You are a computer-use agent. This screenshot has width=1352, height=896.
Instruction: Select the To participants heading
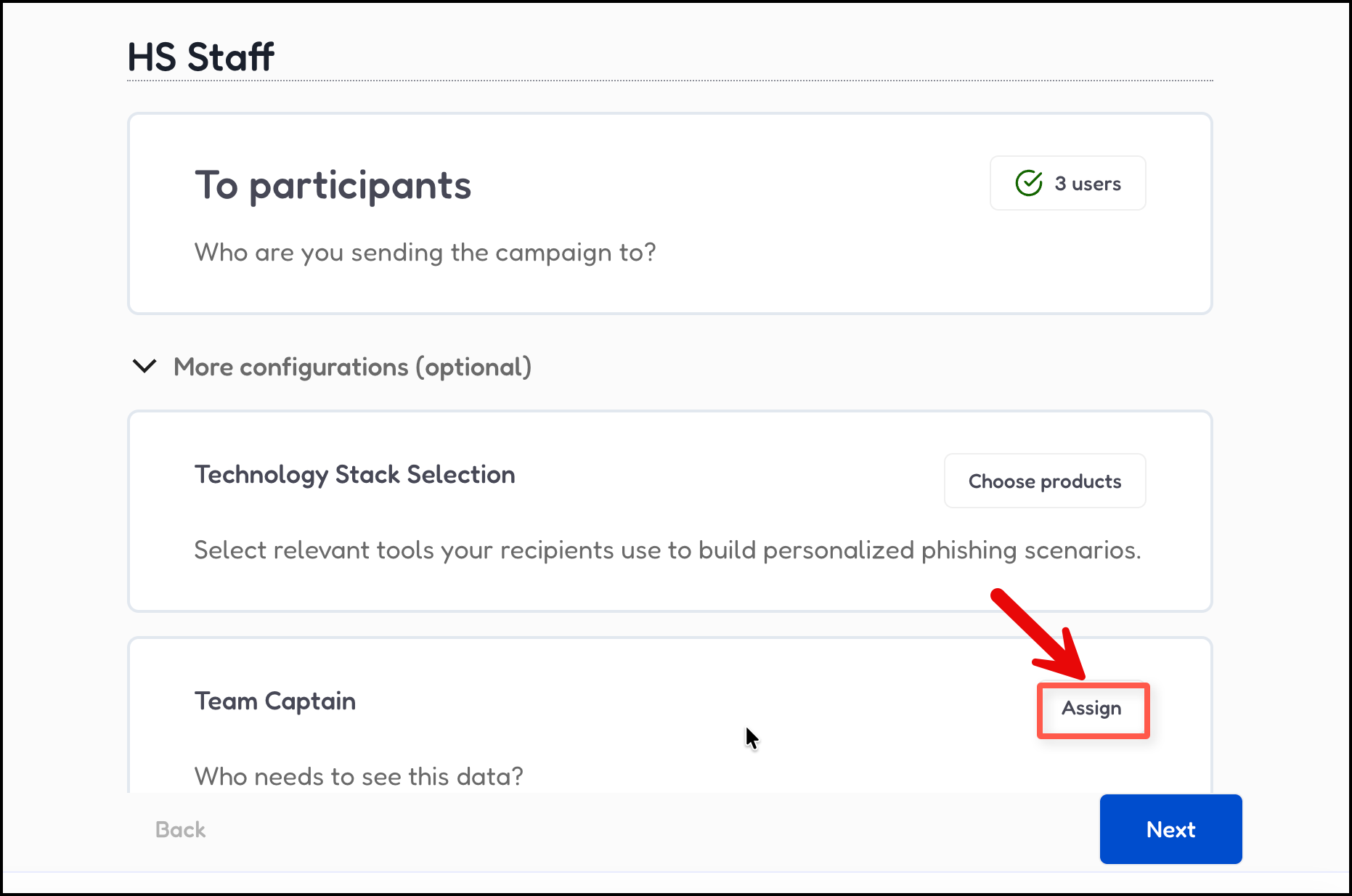(333, 186)
